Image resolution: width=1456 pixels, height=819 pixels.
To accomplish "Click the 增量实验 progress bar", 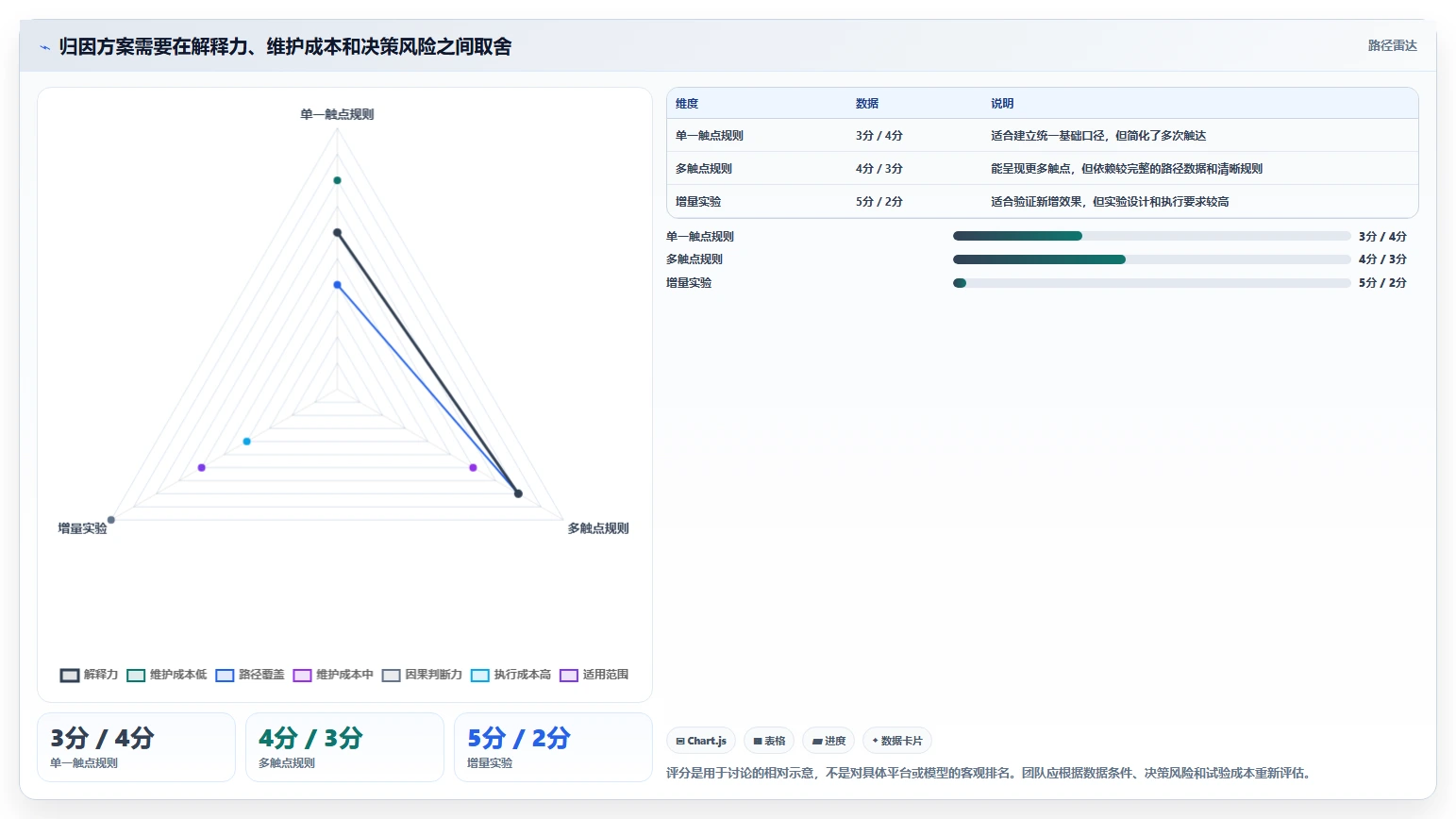I will [1152, 283].
